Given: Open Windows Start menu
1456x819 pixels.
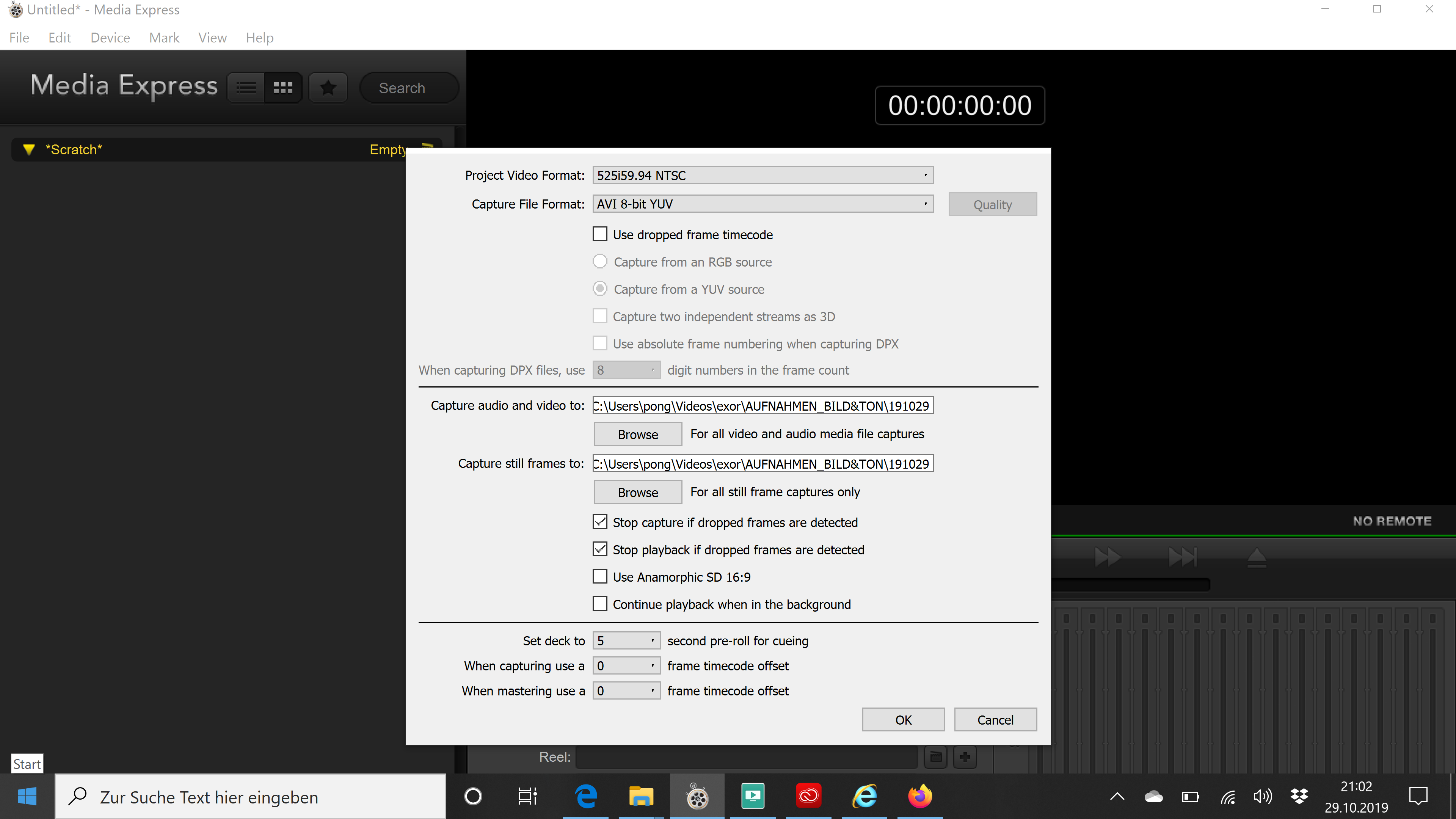Looking at the screenshot, I should pyautogui.click(x=27, y=797).
